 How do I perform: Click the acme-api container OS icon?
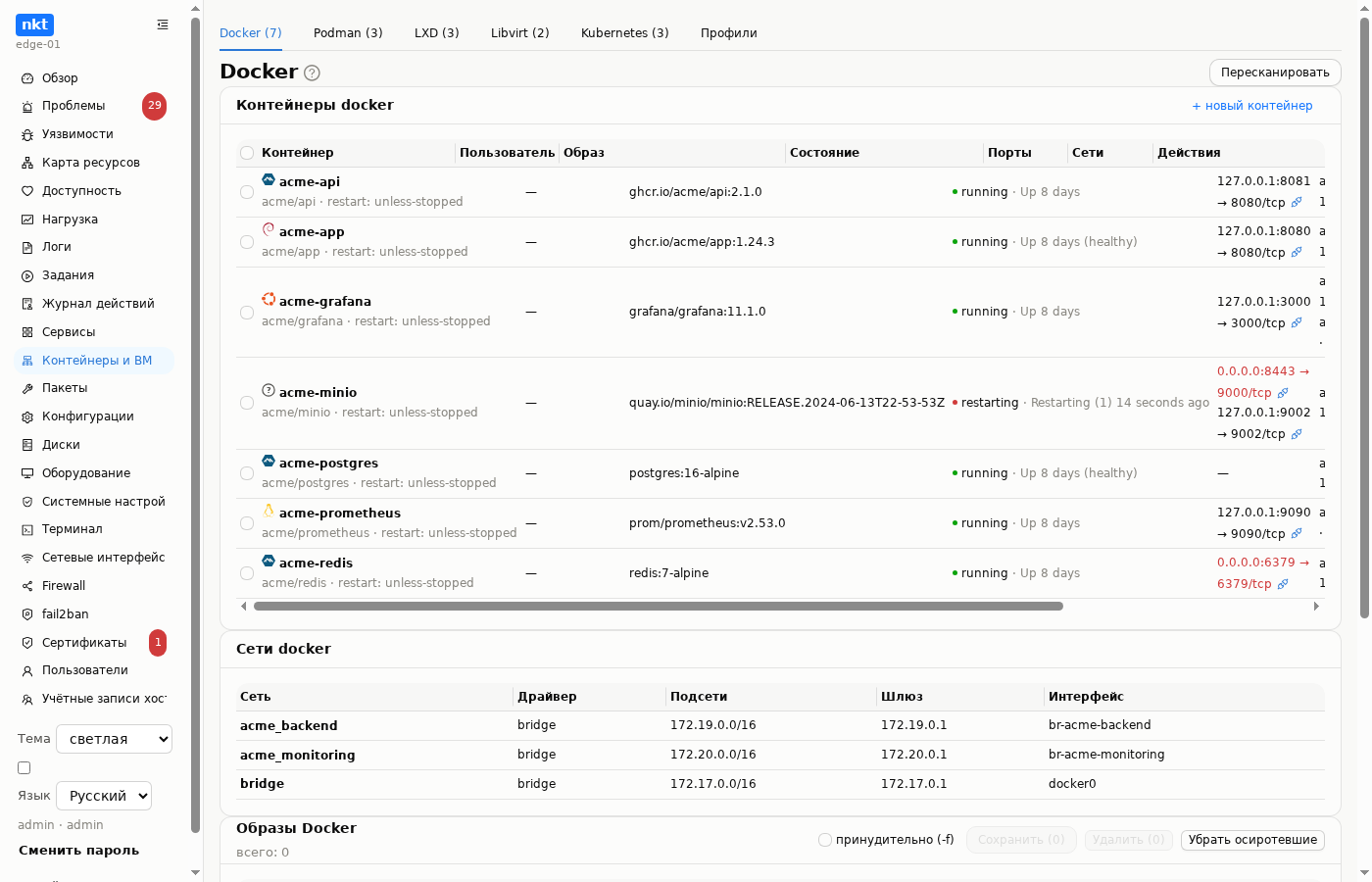click(269, 179)
